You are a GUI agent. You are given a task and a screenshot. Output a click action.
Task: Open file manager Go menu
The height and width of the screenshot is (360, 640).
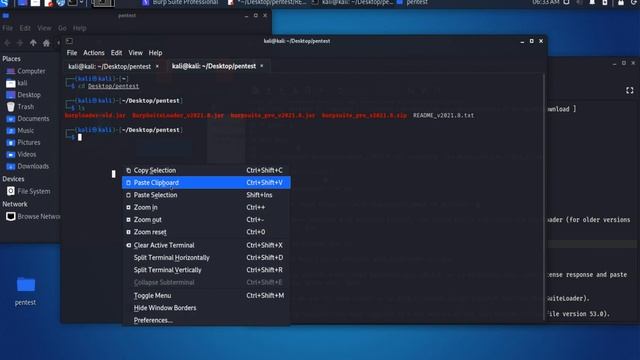pos(62,28)
